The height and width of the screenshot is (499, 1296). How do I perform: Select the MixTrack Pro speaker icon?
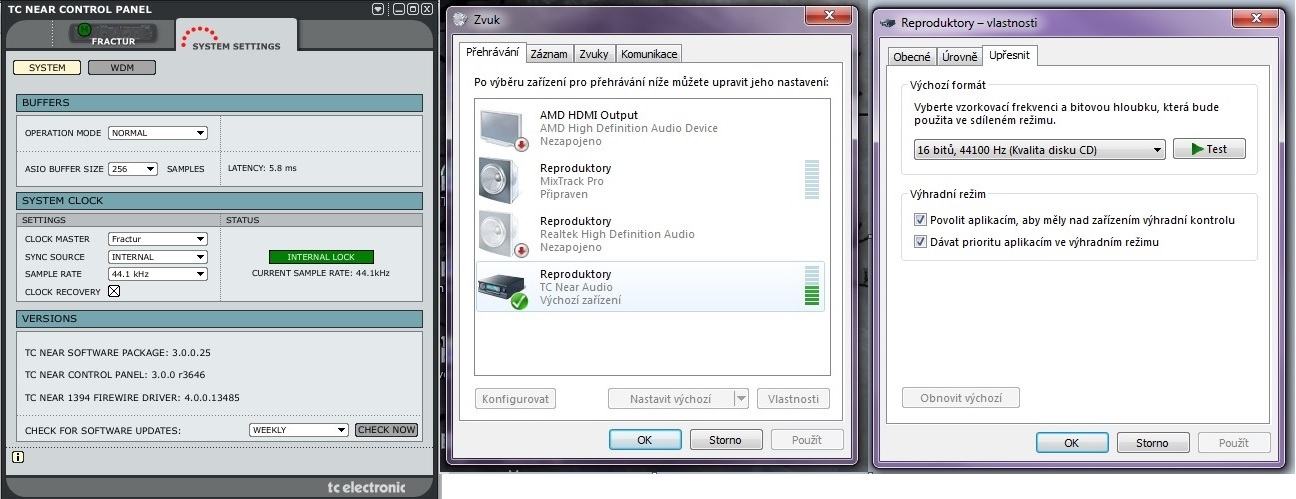[502, 181]
